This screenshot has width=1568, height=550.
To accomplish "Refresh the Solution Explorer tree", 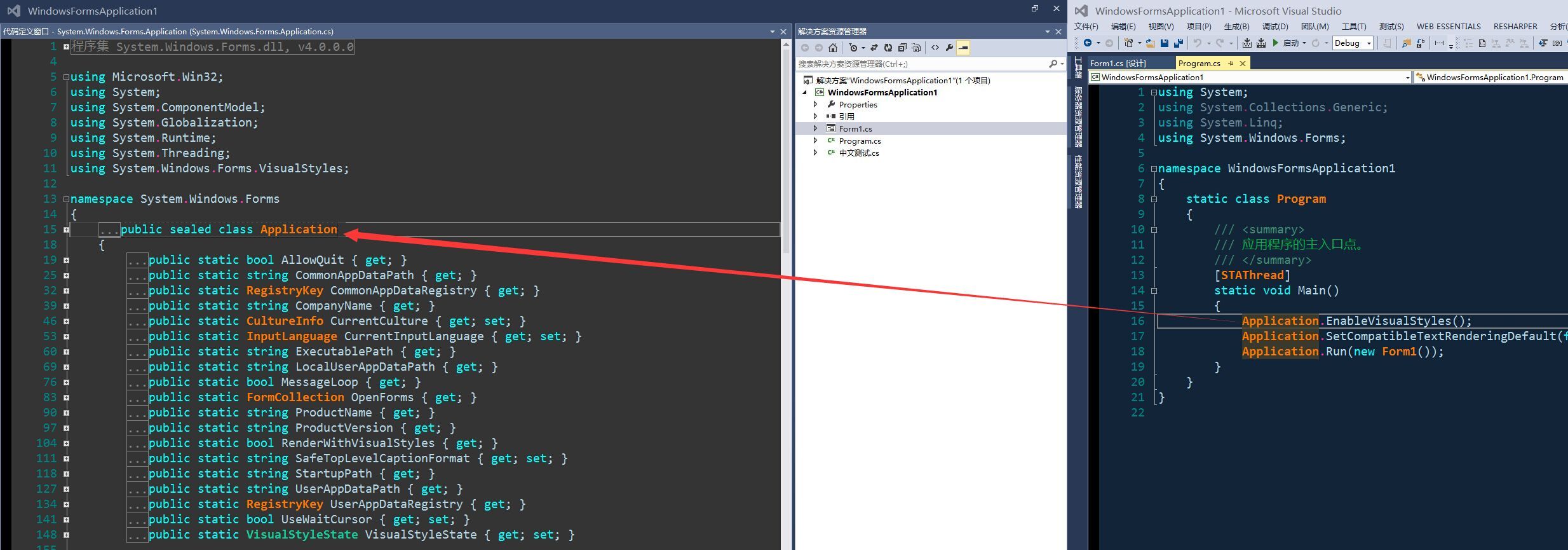I will (888, 48).
